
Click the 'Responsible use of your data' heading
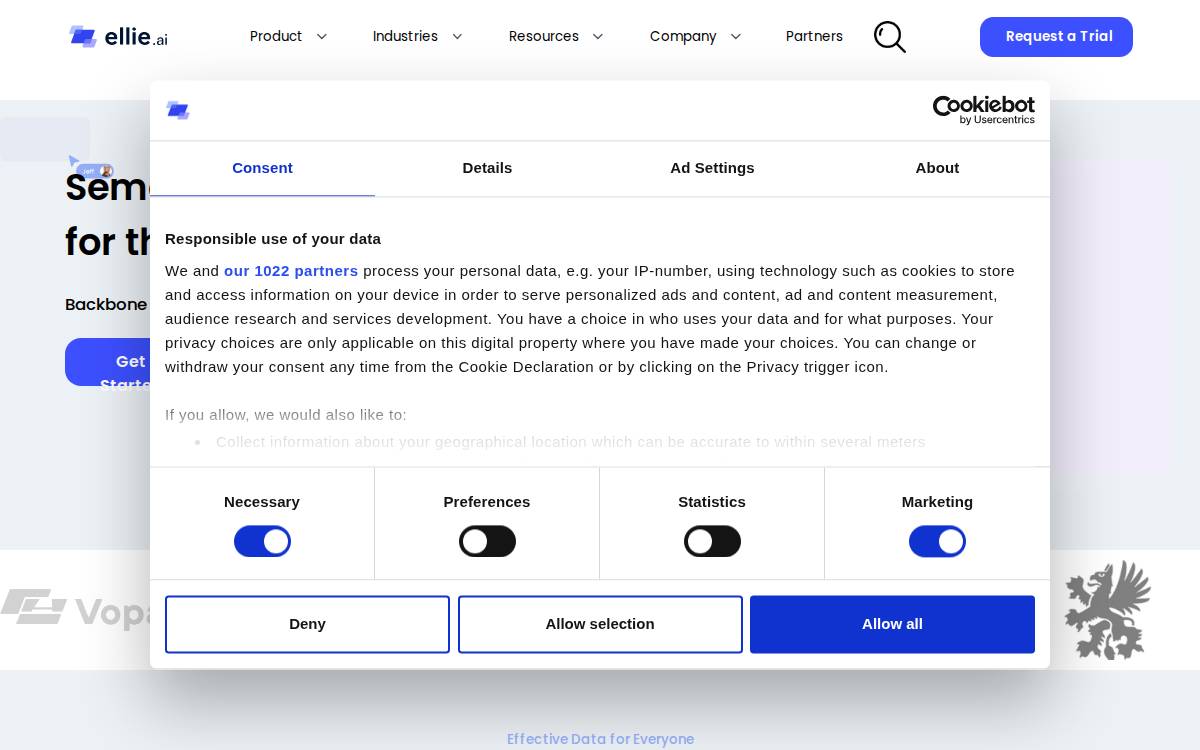(273, 239)
